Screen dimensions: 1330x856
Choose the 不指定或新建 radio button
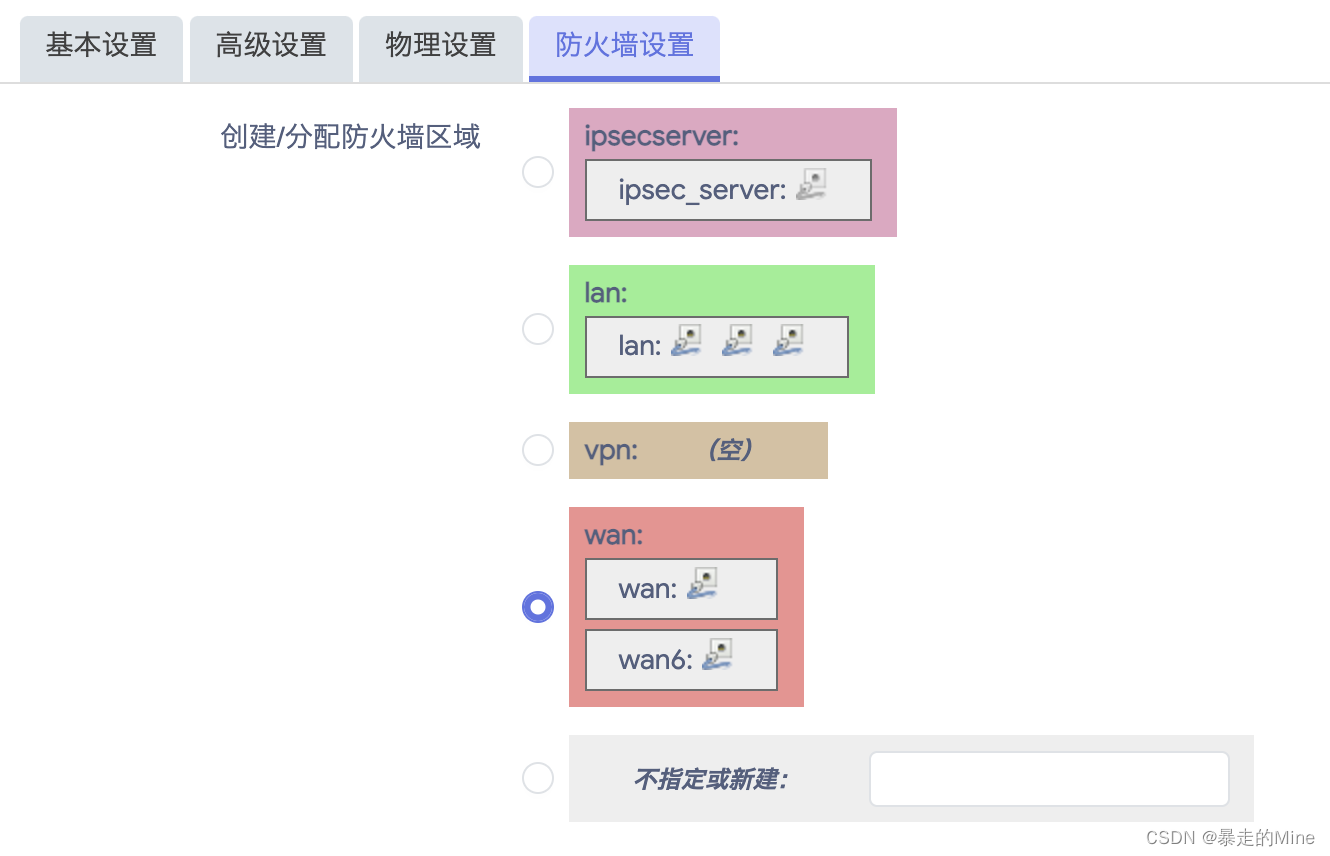(x=538, y=778)
